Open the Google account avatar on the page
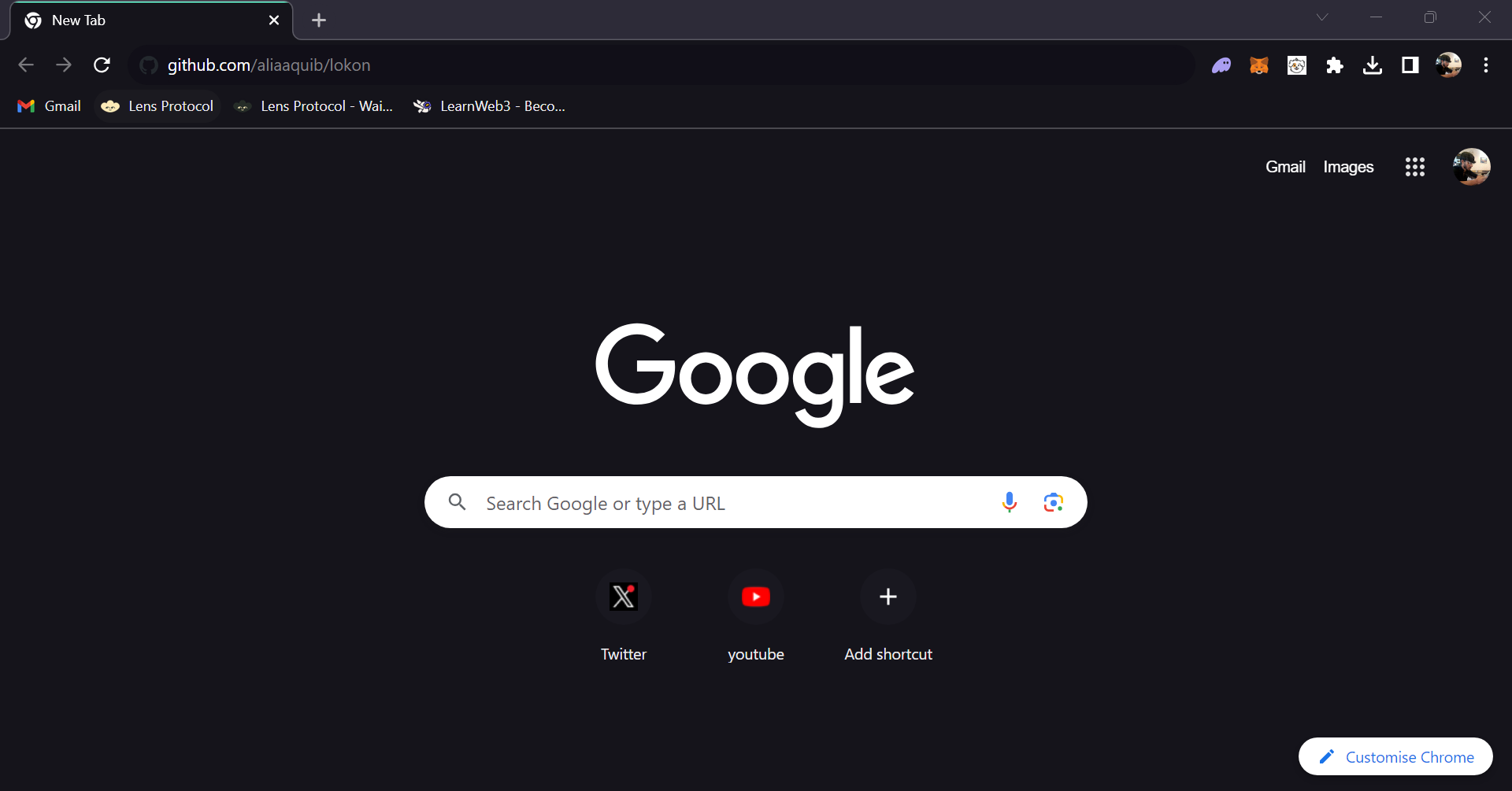1512x791 pixels. click(x=1471, y=167)
